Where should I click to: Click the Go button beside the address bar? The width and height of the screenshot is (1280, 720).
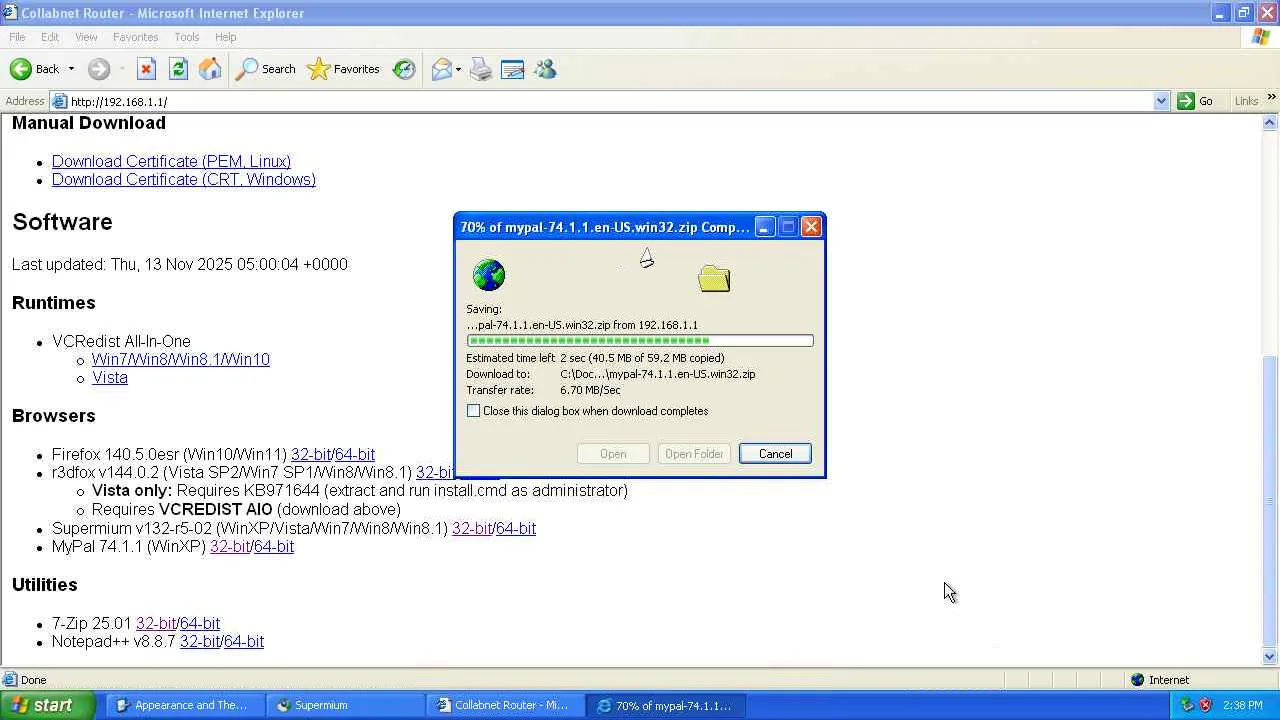[1196, 101]
